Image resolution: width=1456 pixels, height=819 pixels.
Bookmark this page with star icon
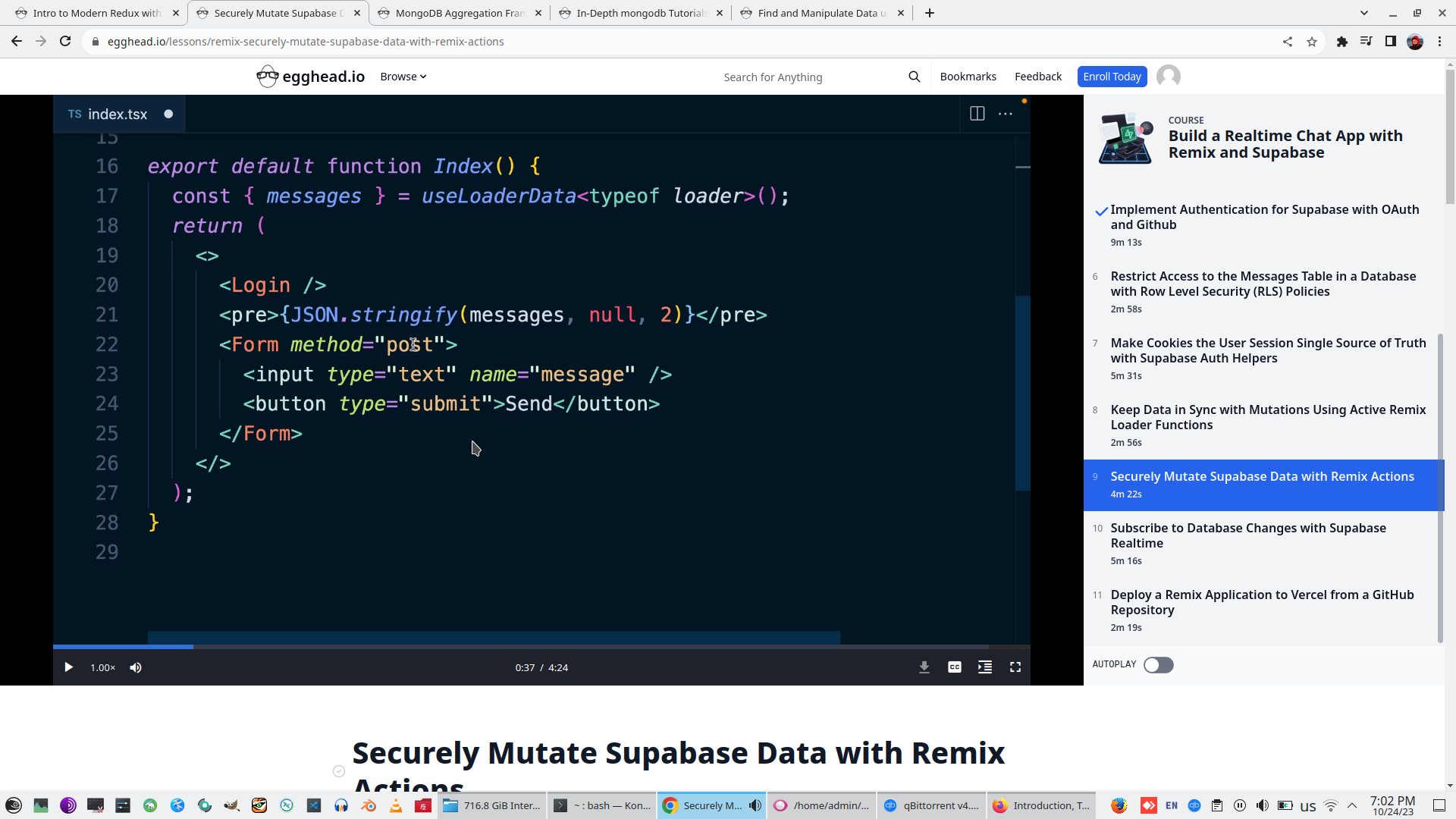pos(1312,42)
